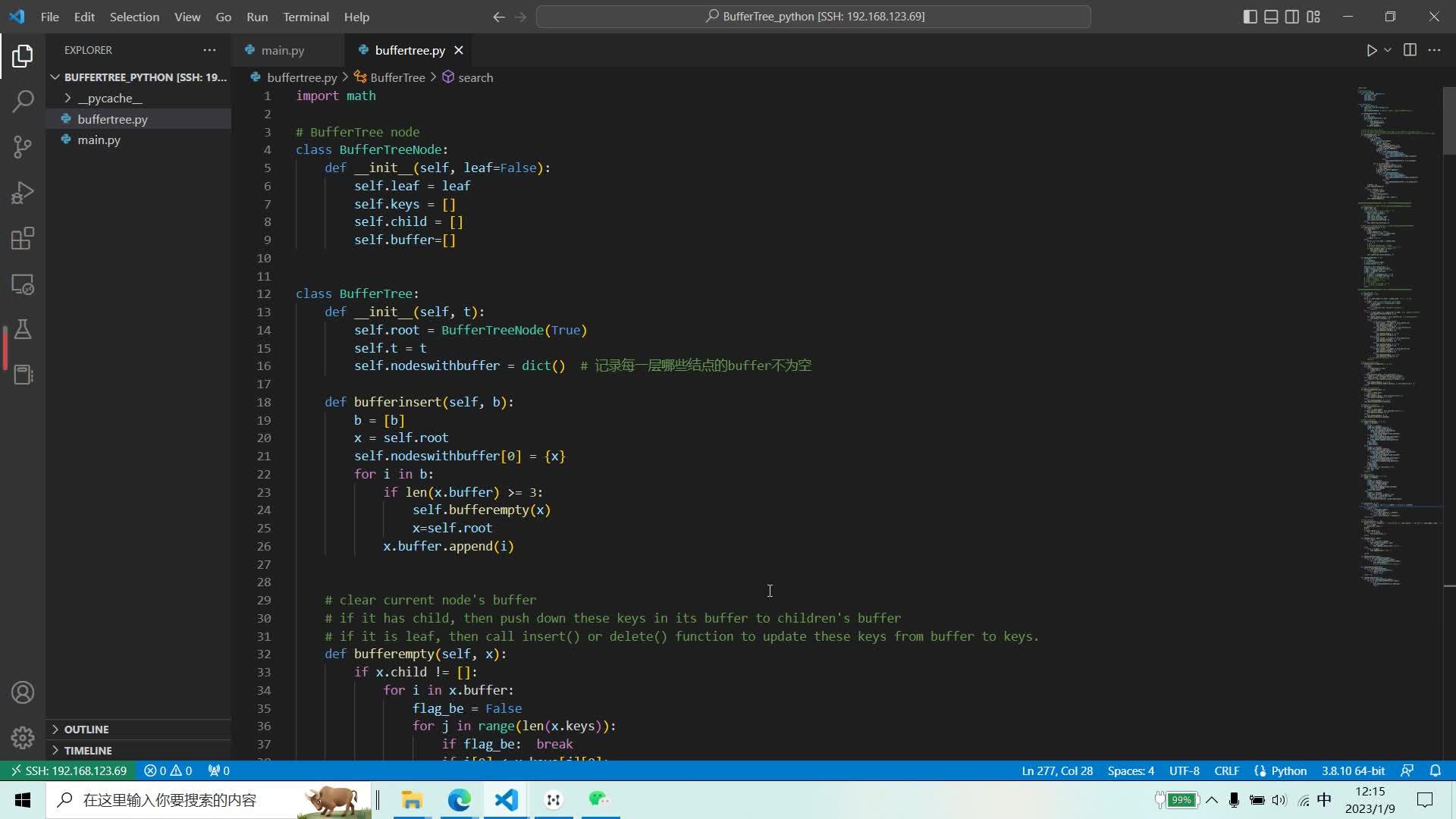Toggle the bottom Panel layout button
This screenshot has width=1456, height=819.
[x=1271, y=17]
